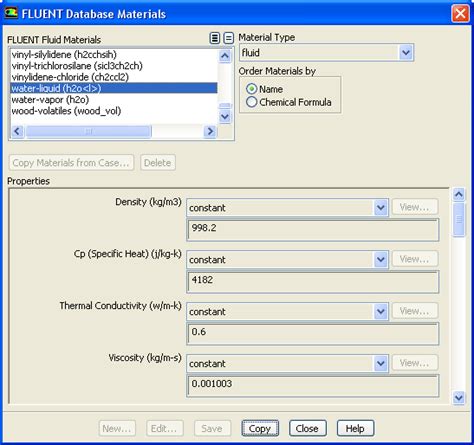Image resolution: width=474 pixels, height=445 pixels.
Task: Click Properties panel scroll down arrow
Action: coord(459,398)
